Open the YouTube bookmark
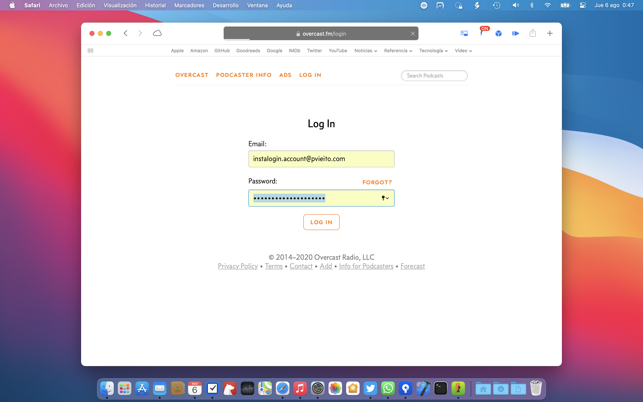643x402 pixels. coord(338,50)
